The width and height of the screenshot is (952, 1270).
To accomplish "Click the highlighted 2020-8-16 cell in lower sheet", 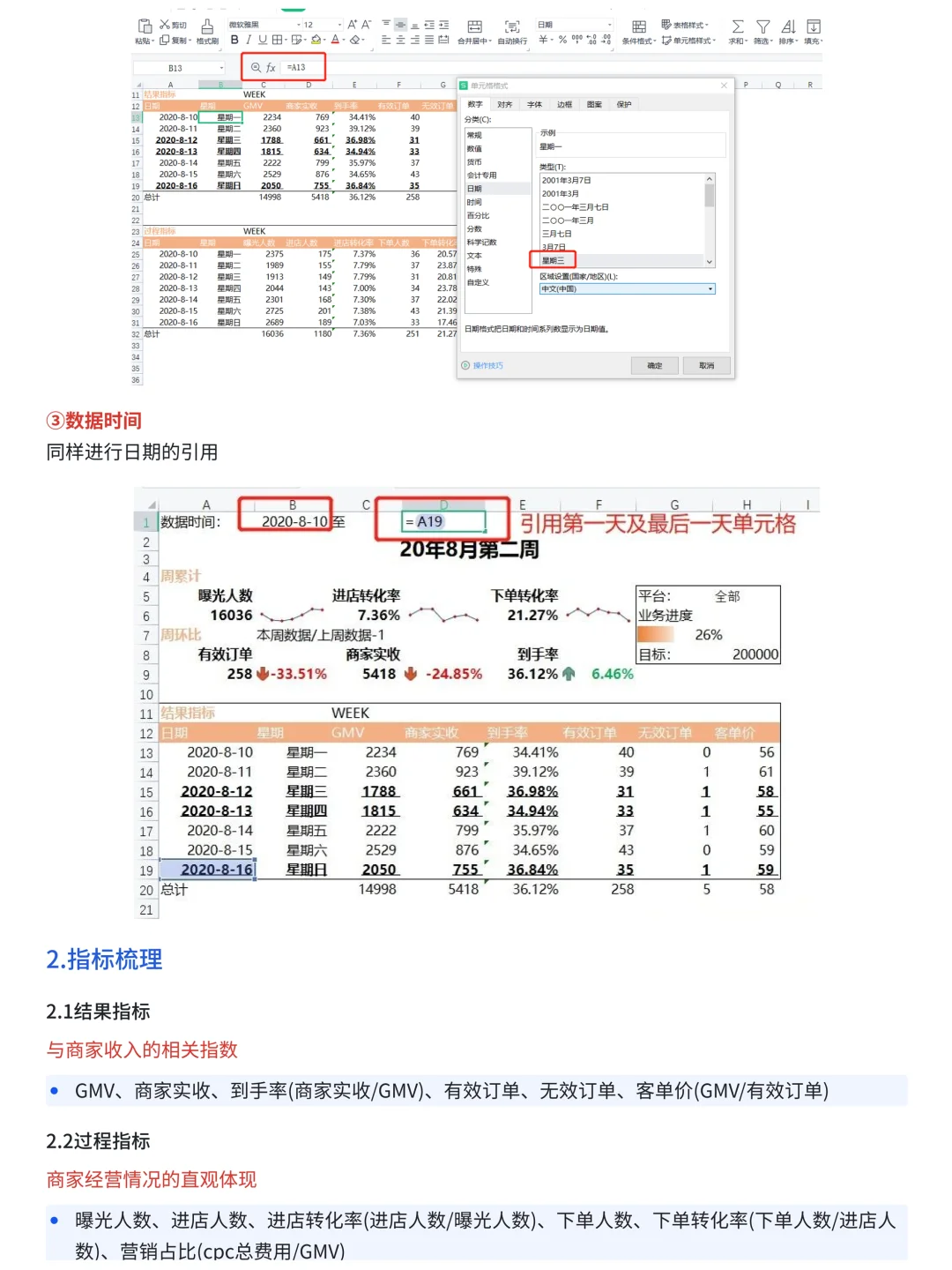I will tap(207, 870).
